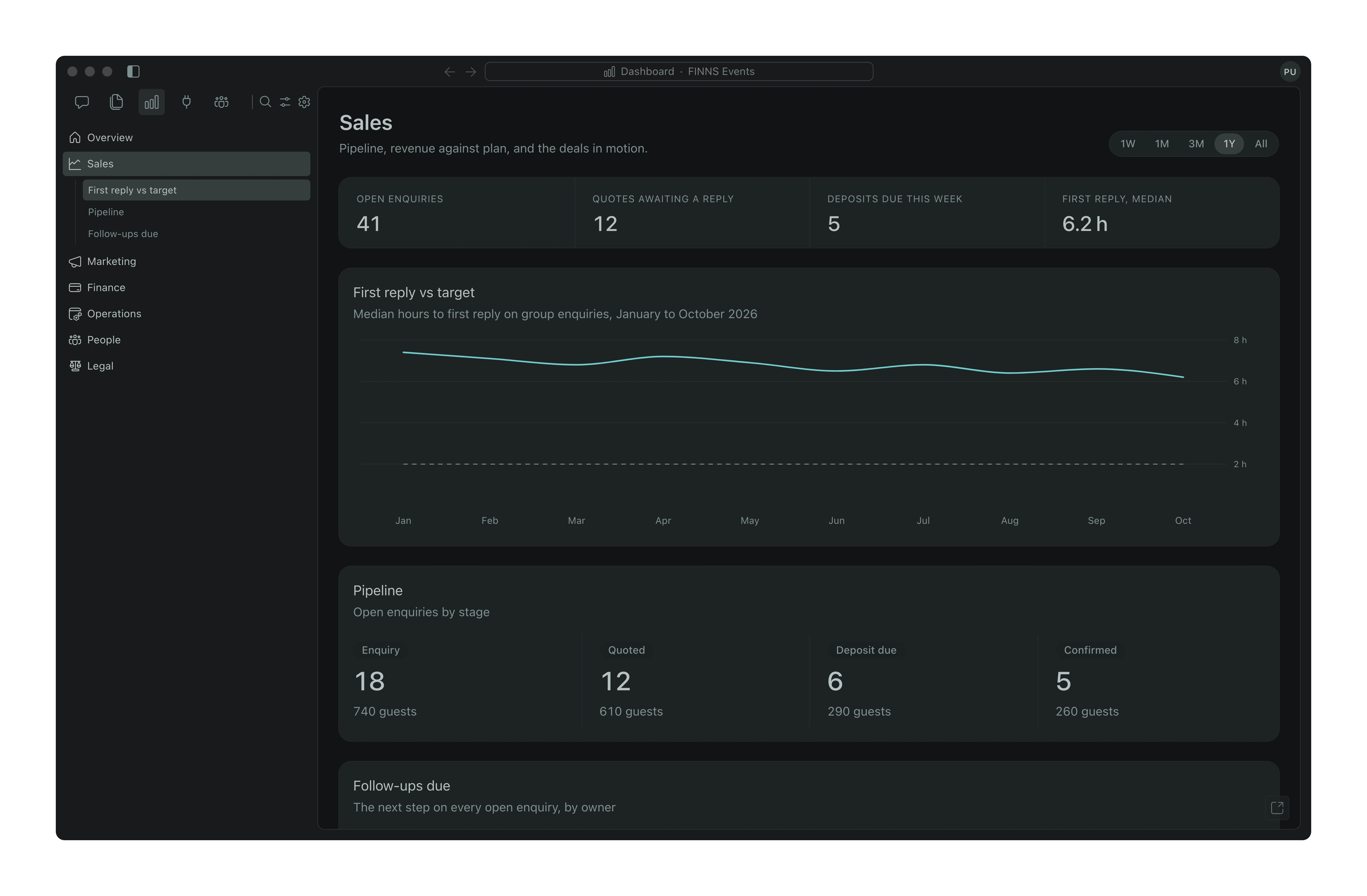Switch time range to 3M
1367x896 pixels.
coord(1196,144)
